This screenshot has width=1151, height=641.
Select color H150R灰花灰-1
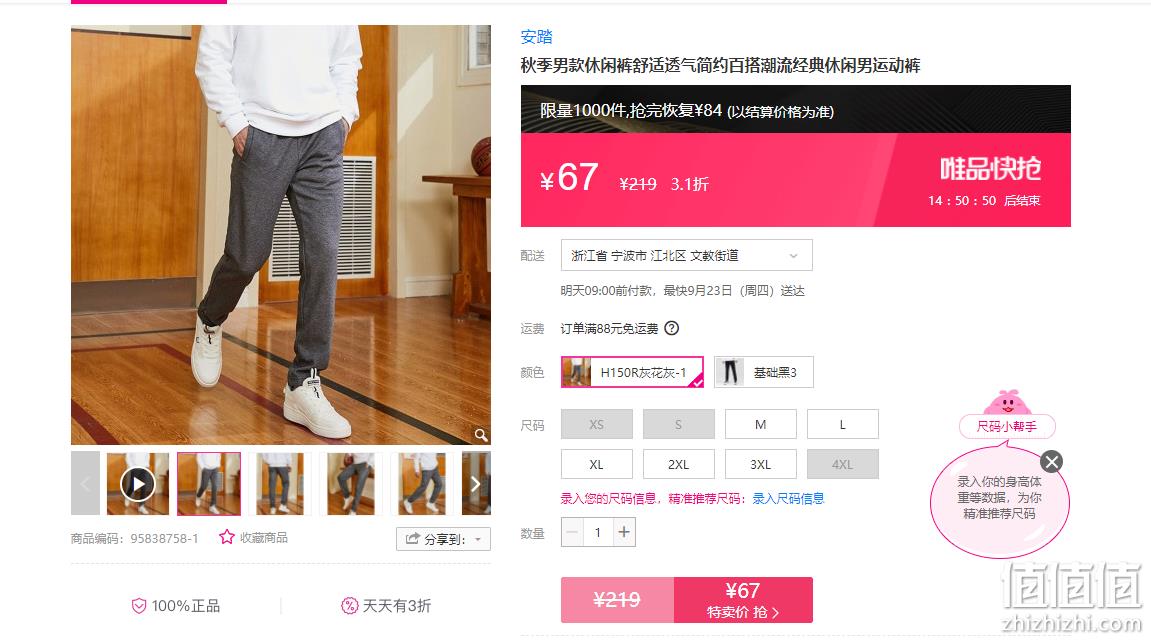tap(632, 372)
